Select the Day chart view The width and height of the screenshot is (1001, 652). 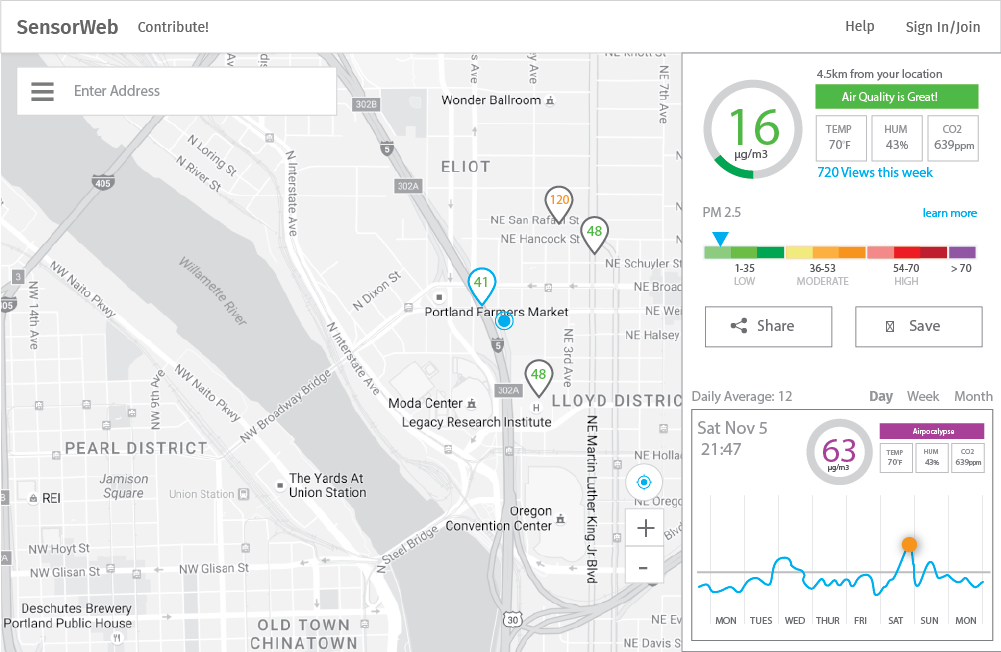880,397
